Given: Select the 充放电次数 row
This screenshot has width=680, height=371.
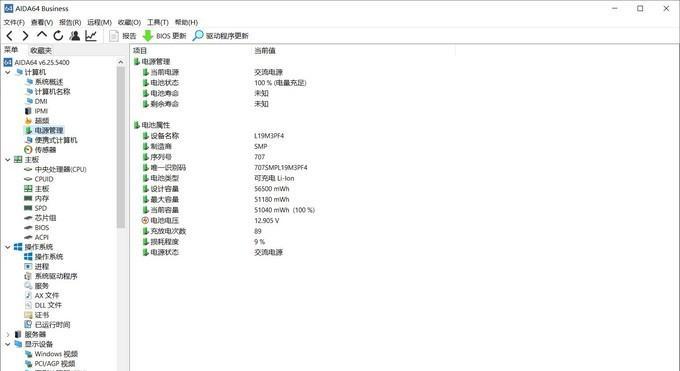Looking at the screenshot, I should 202,231.
